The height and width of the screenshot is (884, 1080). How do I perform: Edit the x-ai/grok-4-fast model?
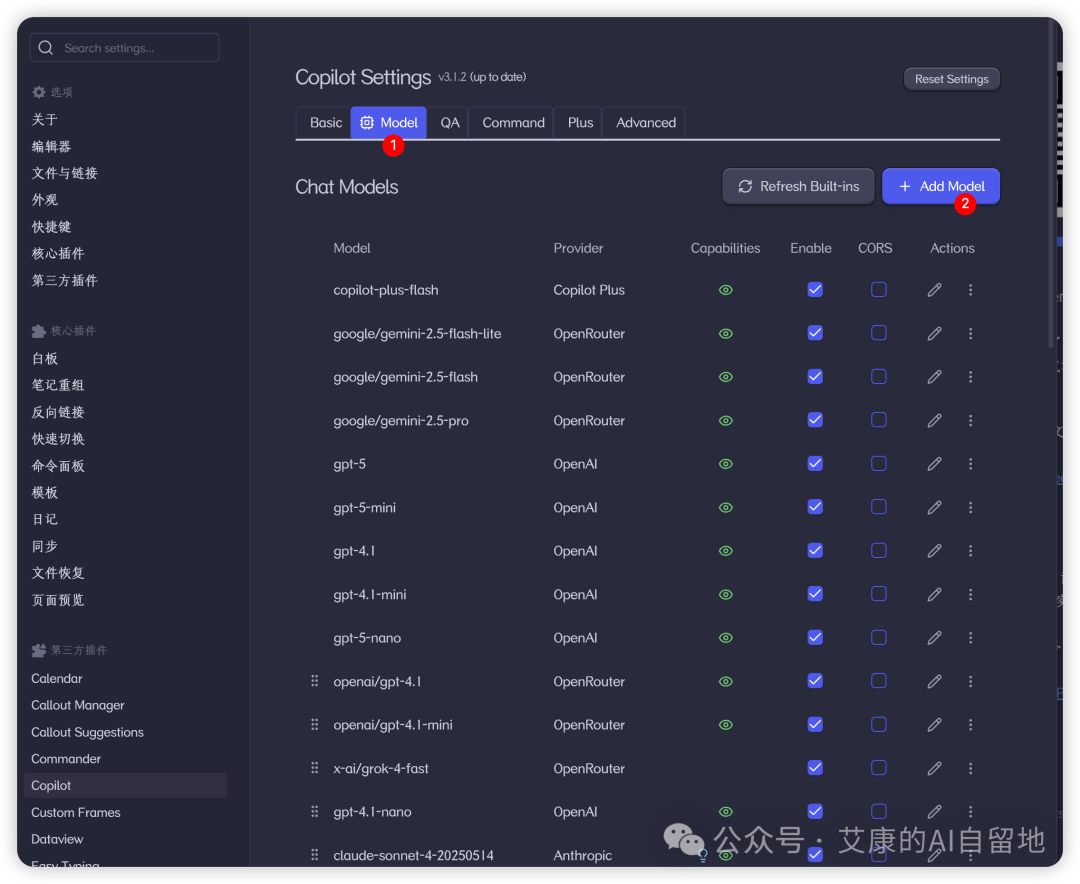(x=934, y=768)
